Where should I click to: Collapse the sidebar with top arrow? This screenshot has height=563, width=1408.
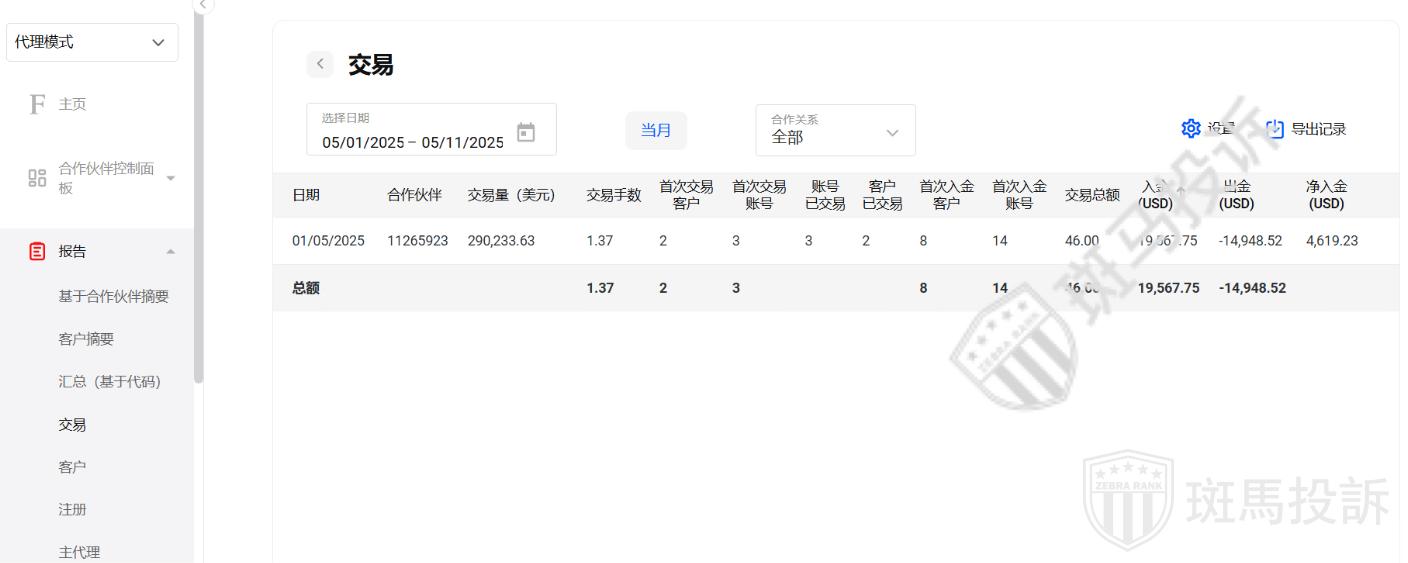tap(205, 5)
